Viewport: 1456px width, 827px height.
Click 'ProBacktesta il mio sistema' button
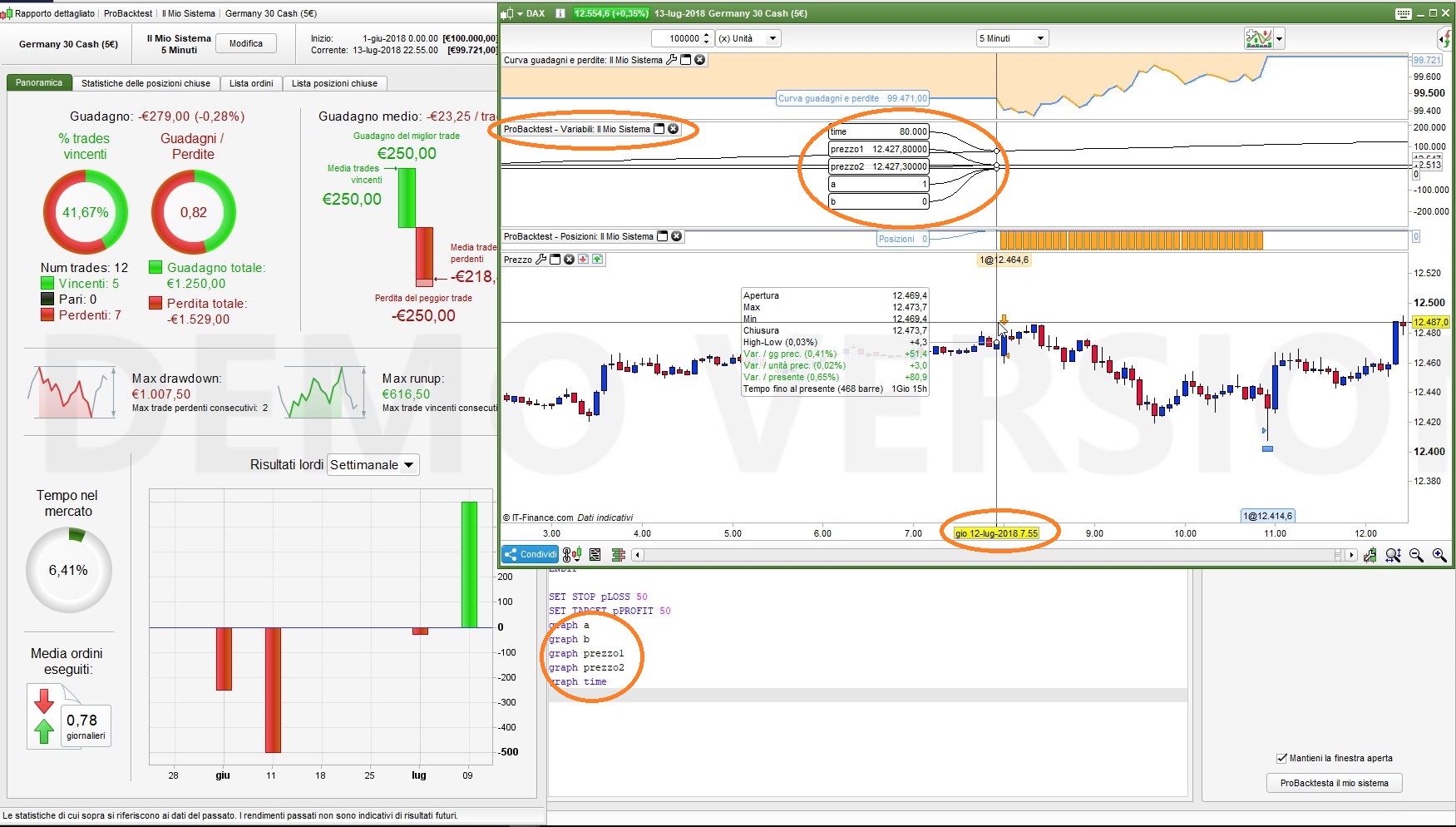point(1335,783)
